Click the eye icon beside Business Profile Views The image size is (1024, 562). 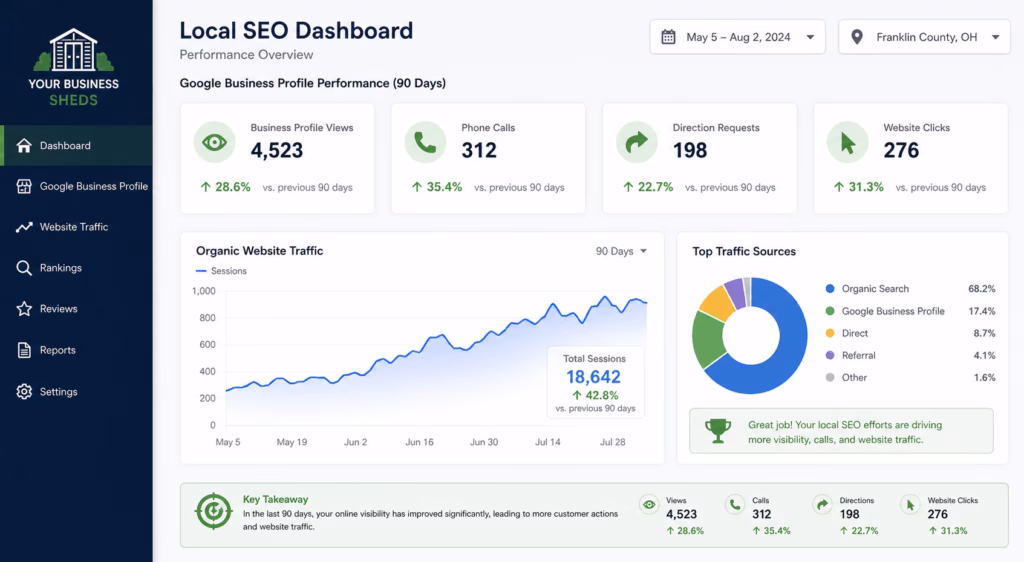point(214,142)
